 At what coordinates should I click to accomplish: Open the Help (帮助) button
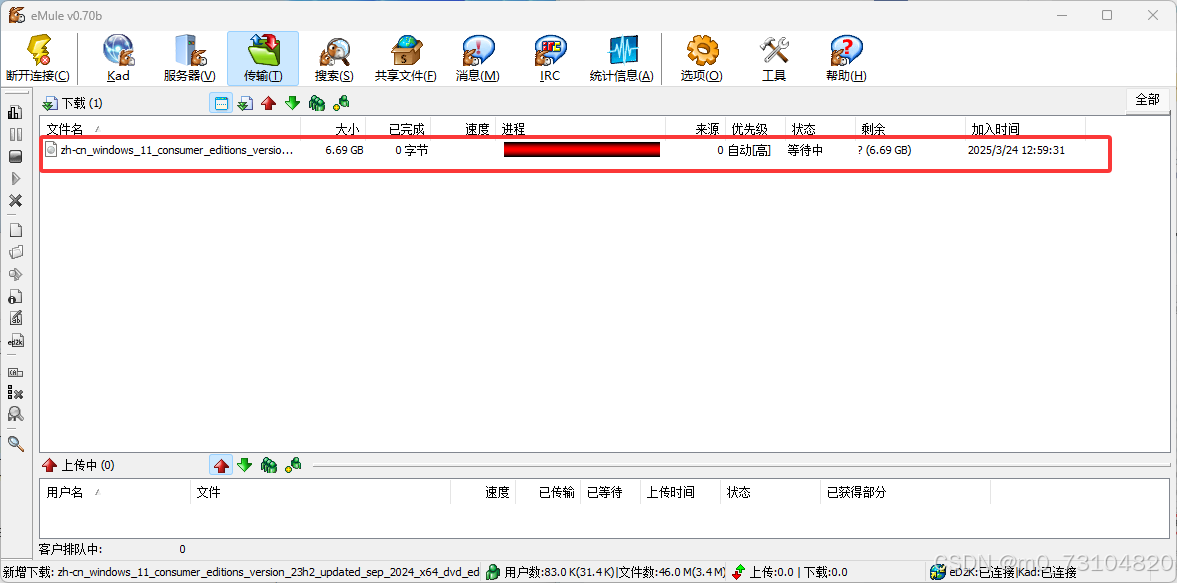[846, 58]
